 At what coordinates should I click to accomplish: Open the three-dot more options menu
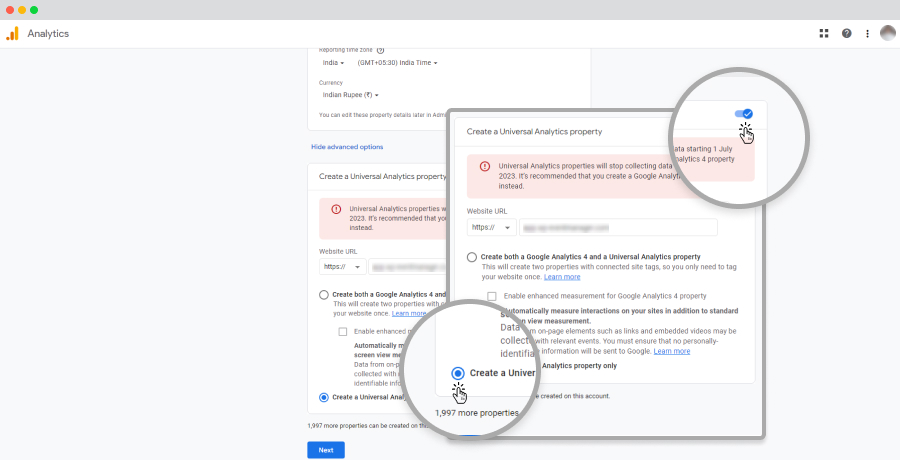coord(867,34)
